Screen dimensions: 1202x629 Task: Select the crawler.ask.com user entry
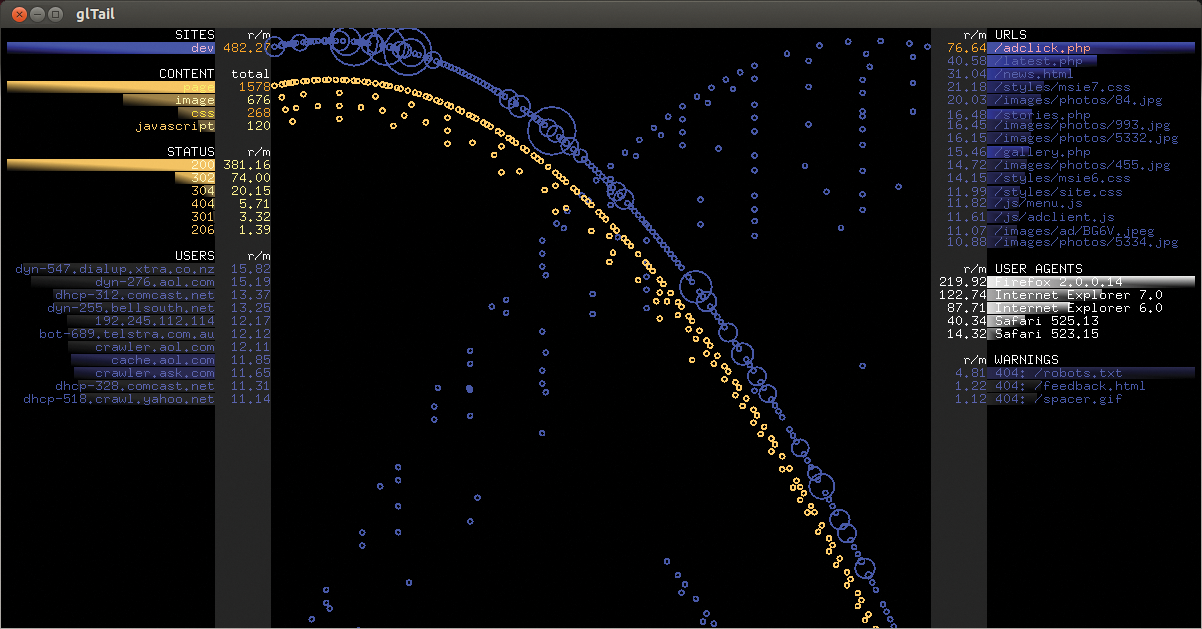click(155, 373)
